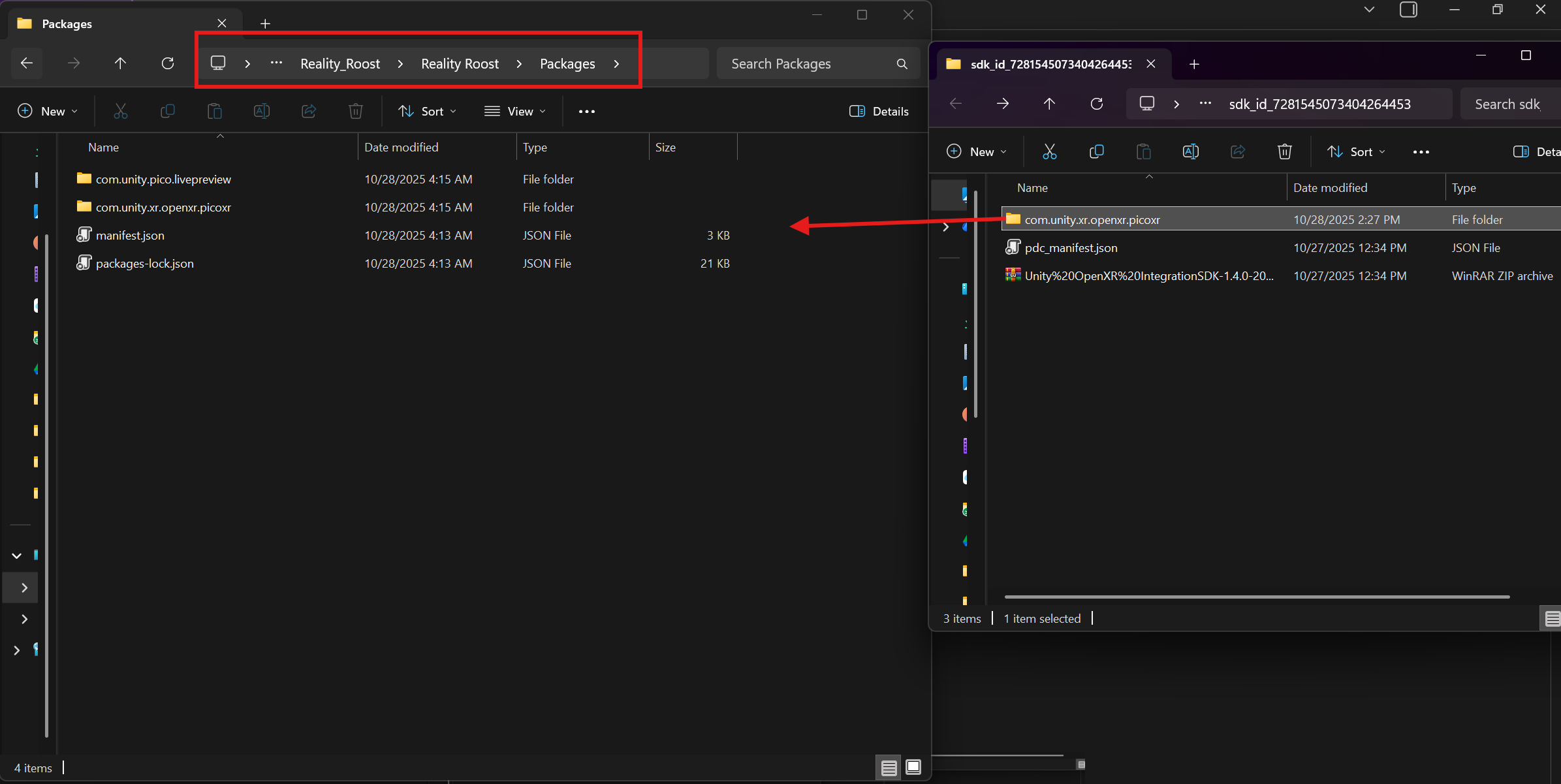Open the Sort dropdown in Packages window
This screenshot has width=1561, height=784.
[x=428, y=112]
